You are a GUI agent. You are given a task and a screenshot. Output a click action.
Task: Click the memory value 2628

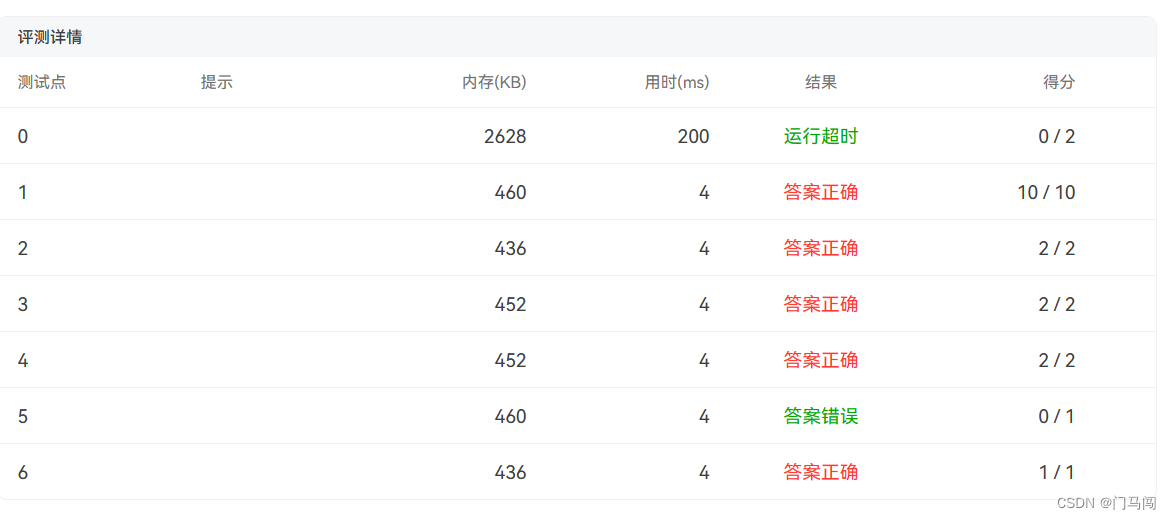tap(505, 136)
